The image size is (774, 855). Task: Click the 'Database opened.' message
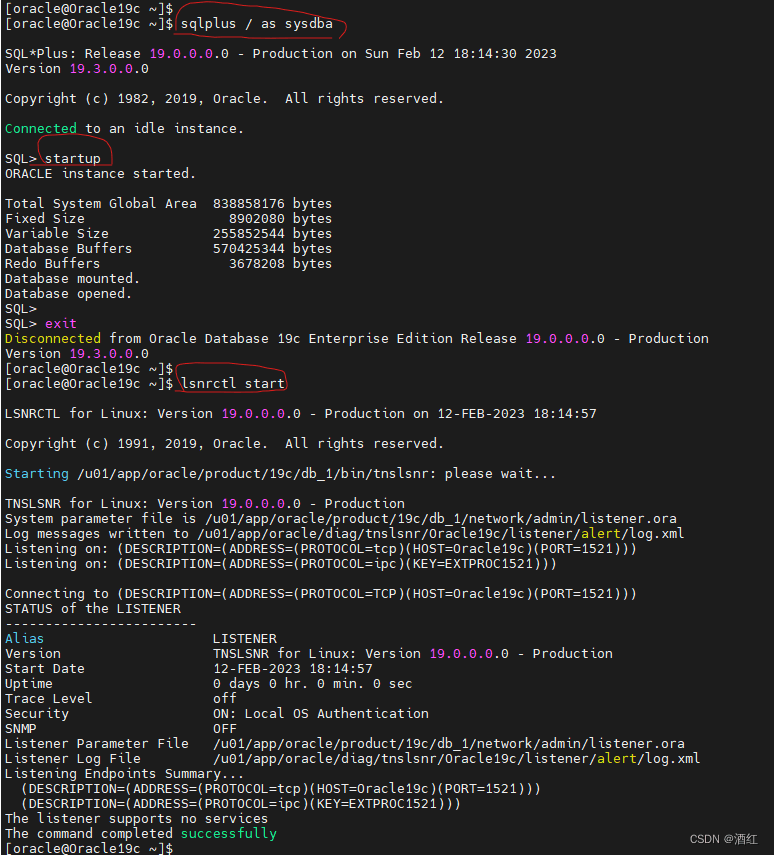[x=68, y=293]
